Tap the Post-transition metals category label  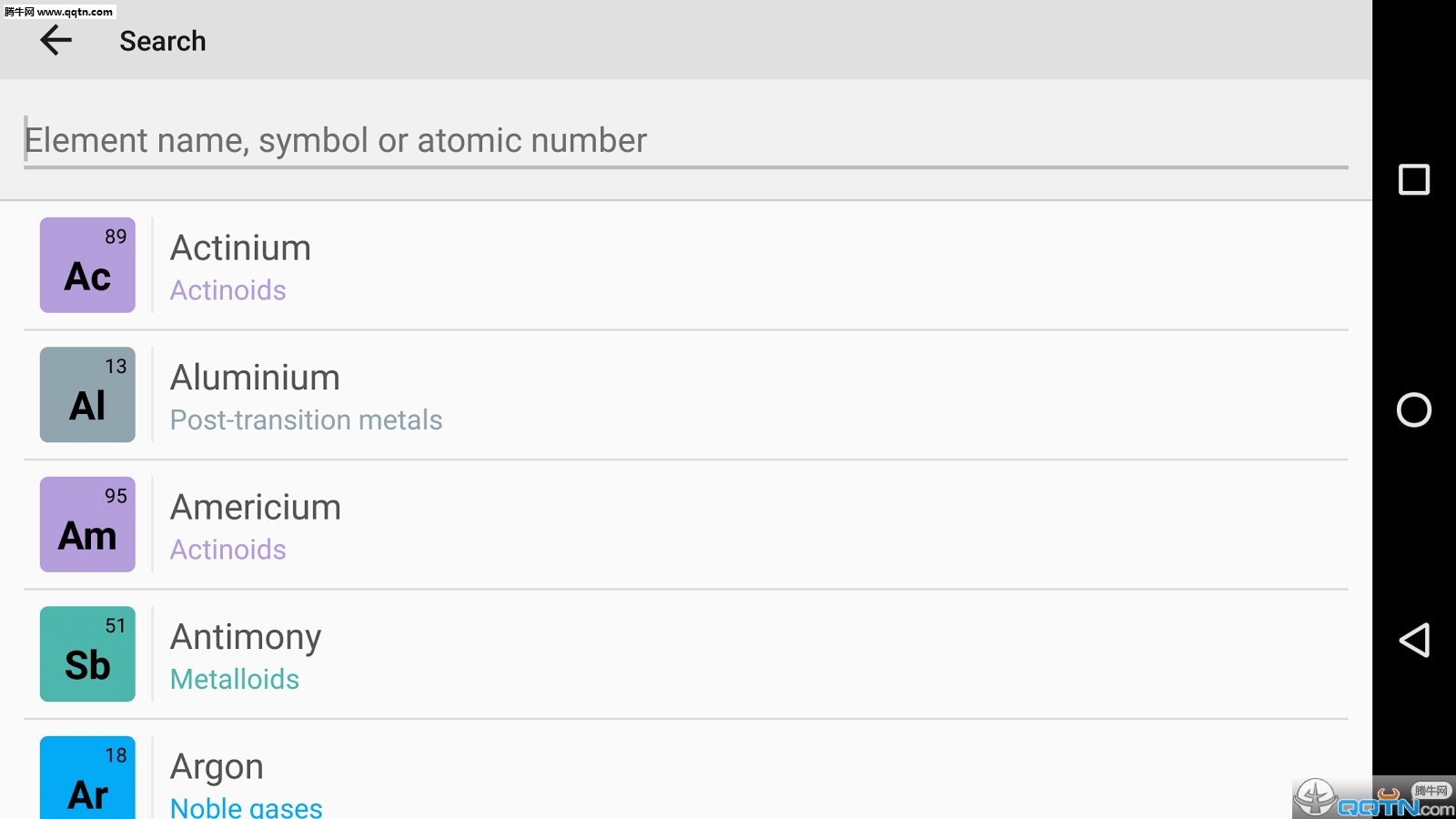pos(306,420)
